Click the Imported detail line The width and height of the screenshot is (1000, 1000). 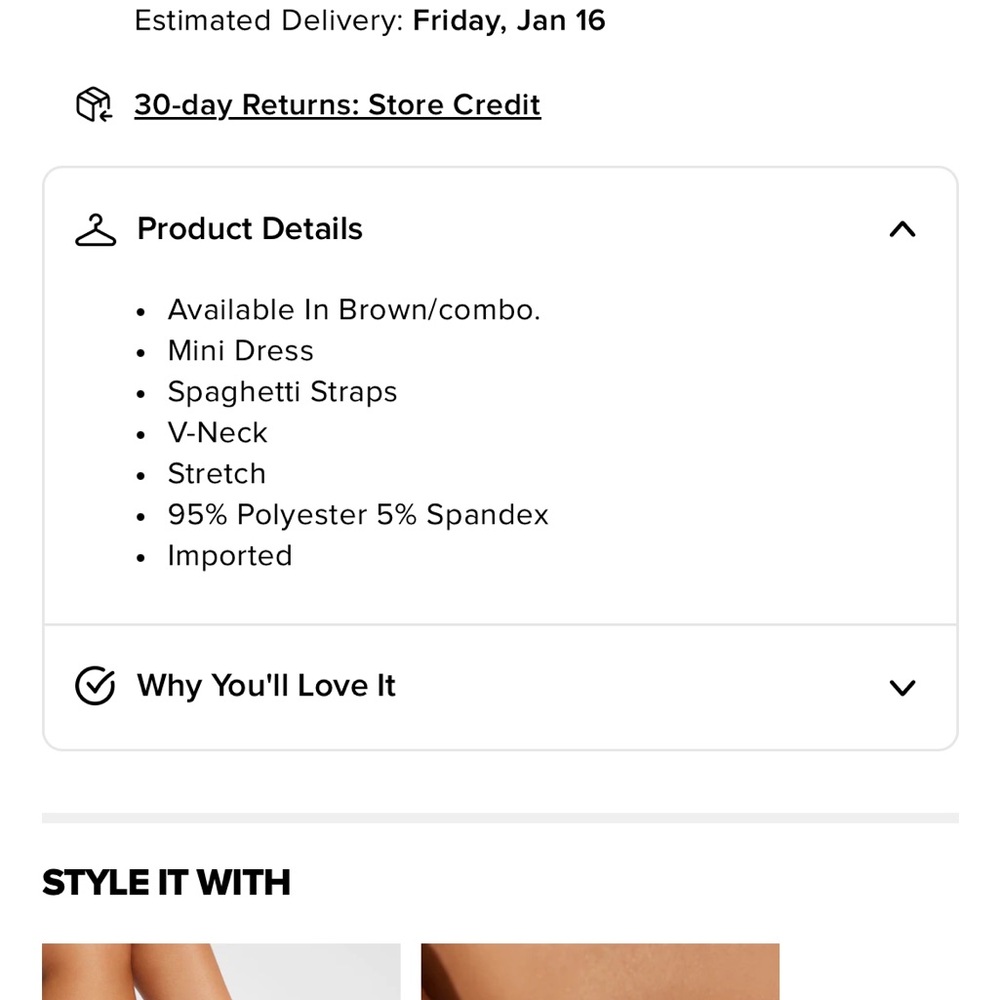tap(229, 556)
